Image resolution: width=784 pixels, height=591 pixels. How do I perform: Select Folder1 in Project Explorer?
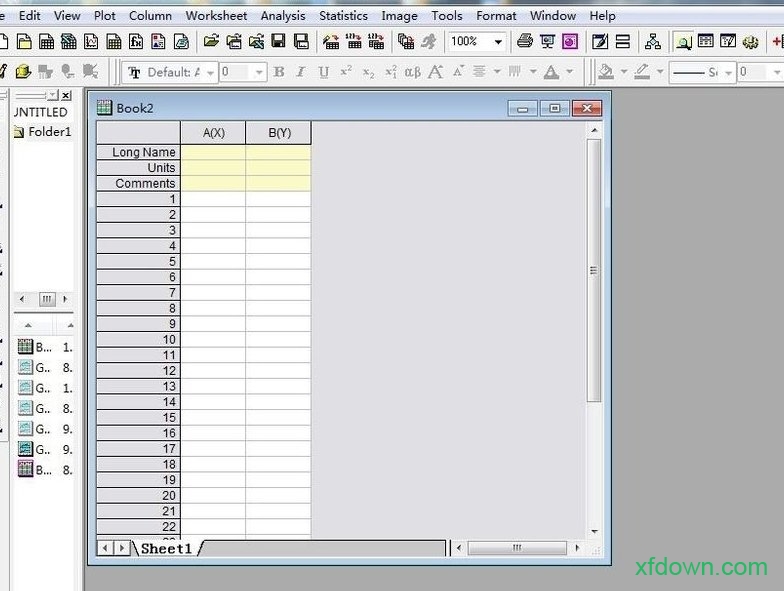click(x=49, y=132)
